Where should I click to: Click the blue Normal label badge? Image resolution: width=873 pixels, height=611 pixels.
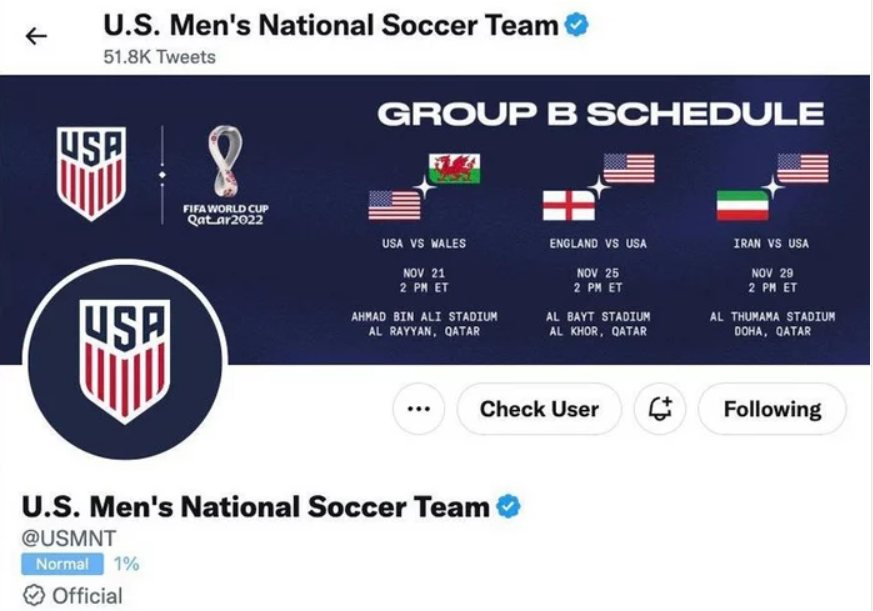coord(62,564)
